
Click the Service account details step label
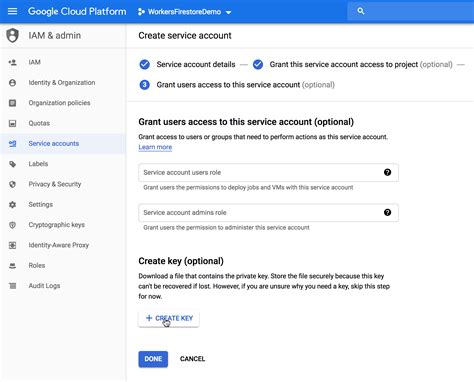[196, 64]
